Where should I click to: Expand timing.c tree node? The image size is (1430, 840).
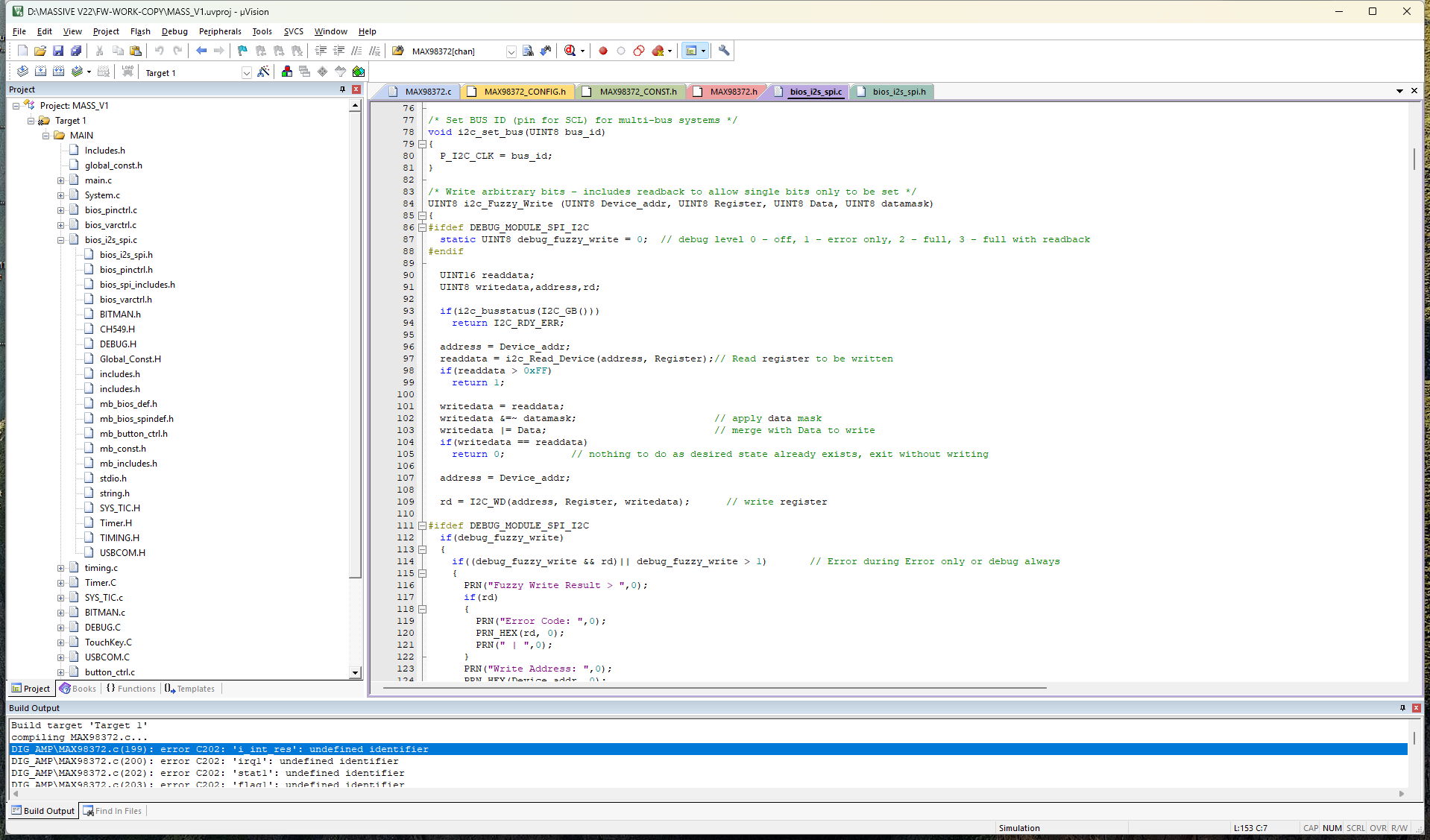tap(61, 568)
